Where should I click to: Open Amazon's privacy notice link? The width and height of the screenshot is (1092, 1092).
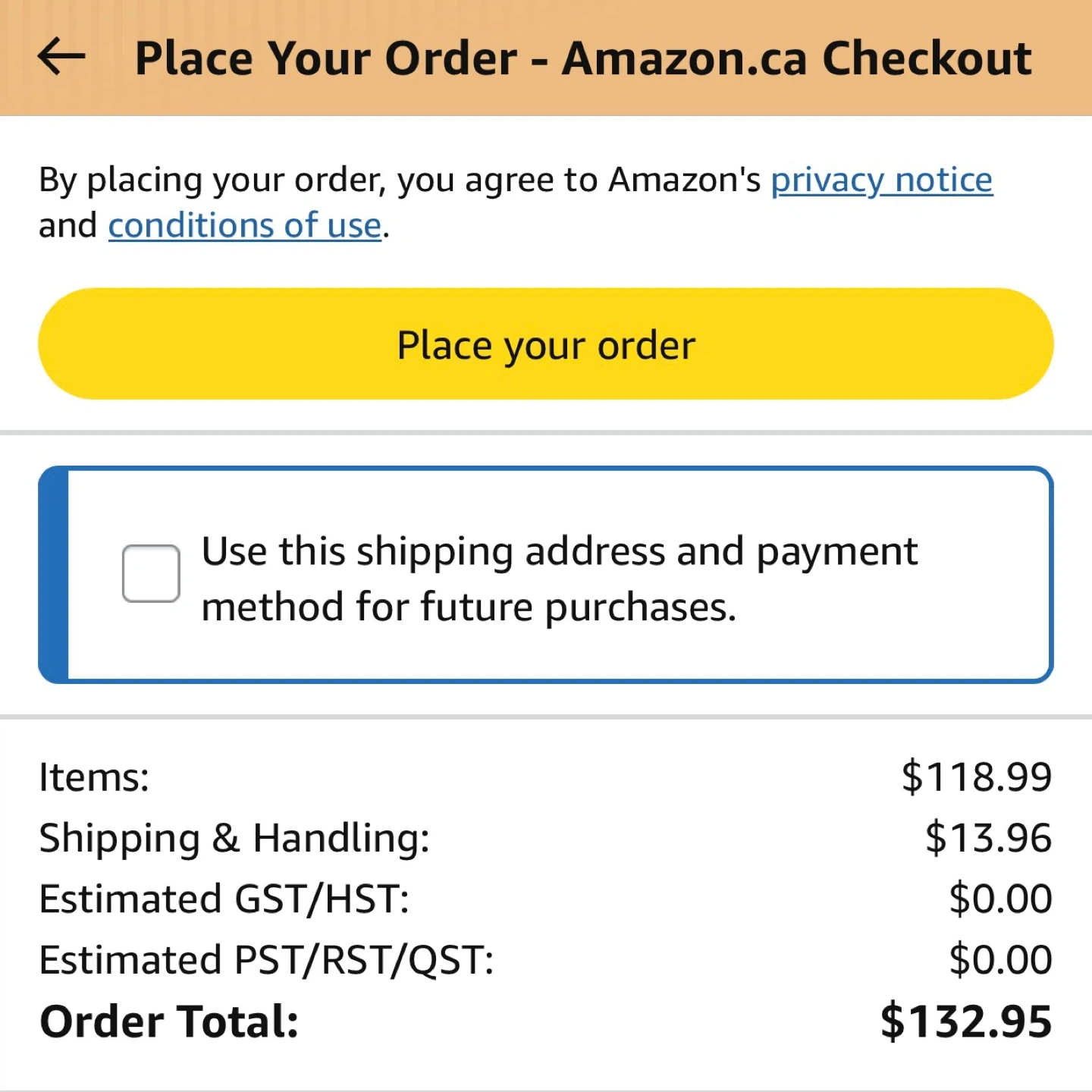click(881, 180)
